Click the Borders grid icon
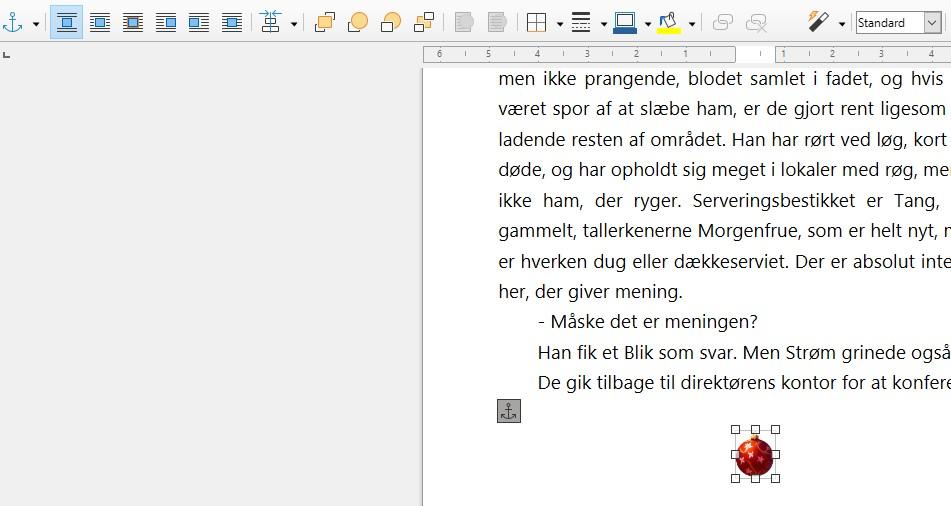Viewport: 951px width, 506px height. 537,22
